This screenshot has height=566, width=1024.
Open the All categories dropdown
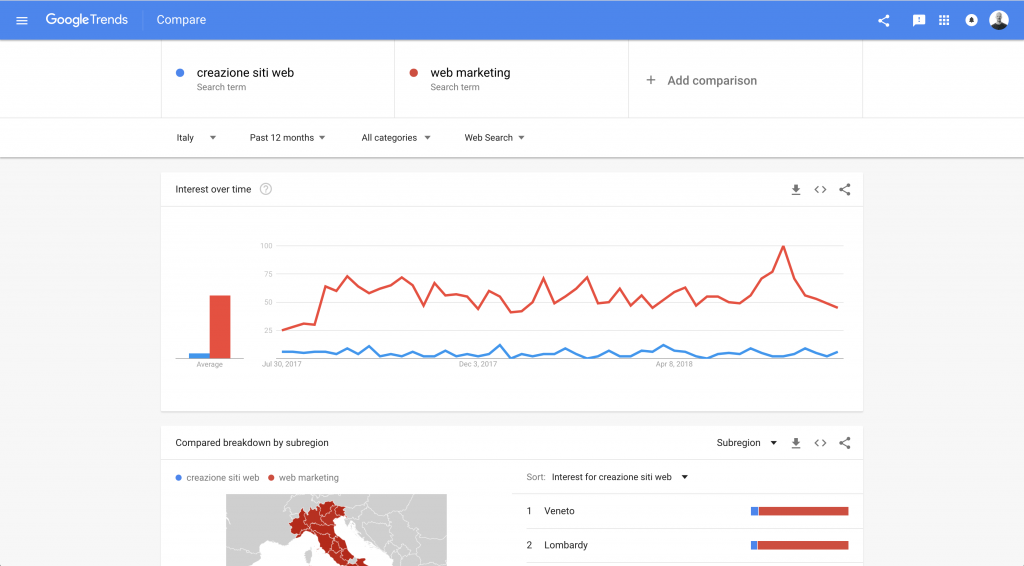[396, 138]
